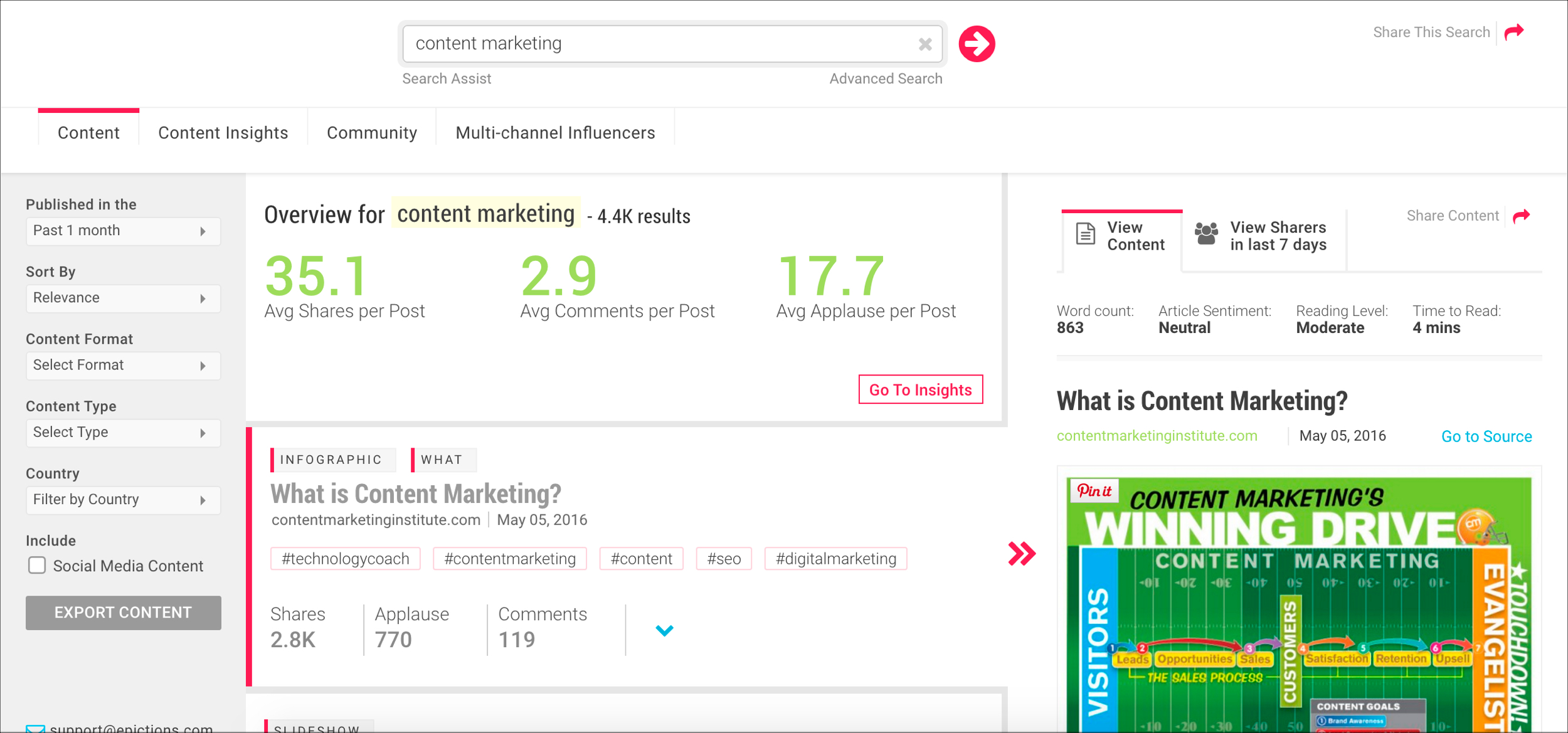This screenshot has height=733, width=1568.
Task: Click the Time to Read 4 mins value
Action: click(x=1436, y=328)
